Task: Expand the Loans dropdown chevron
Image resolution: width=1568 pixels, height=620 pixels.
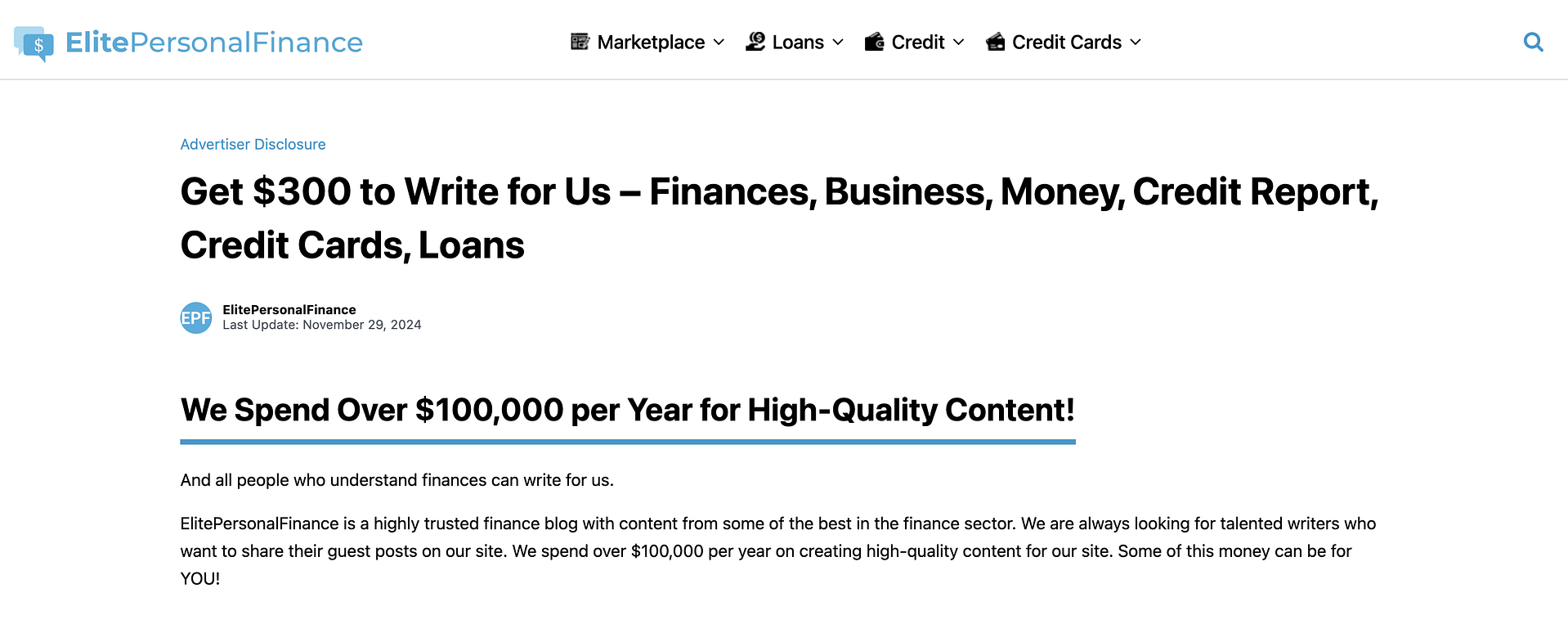Action: click(838, 43)
